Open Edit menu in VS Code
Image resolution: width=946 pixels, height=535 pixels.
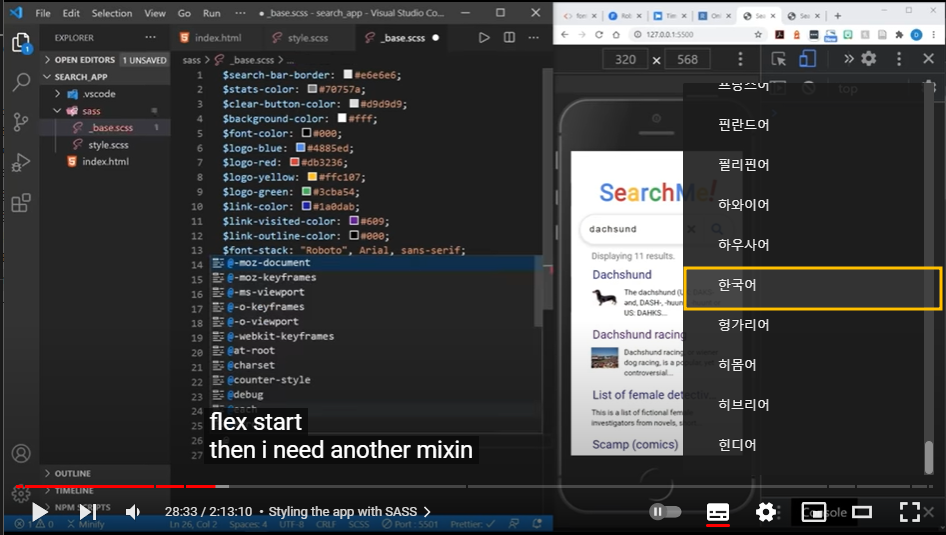pos(71,13)
